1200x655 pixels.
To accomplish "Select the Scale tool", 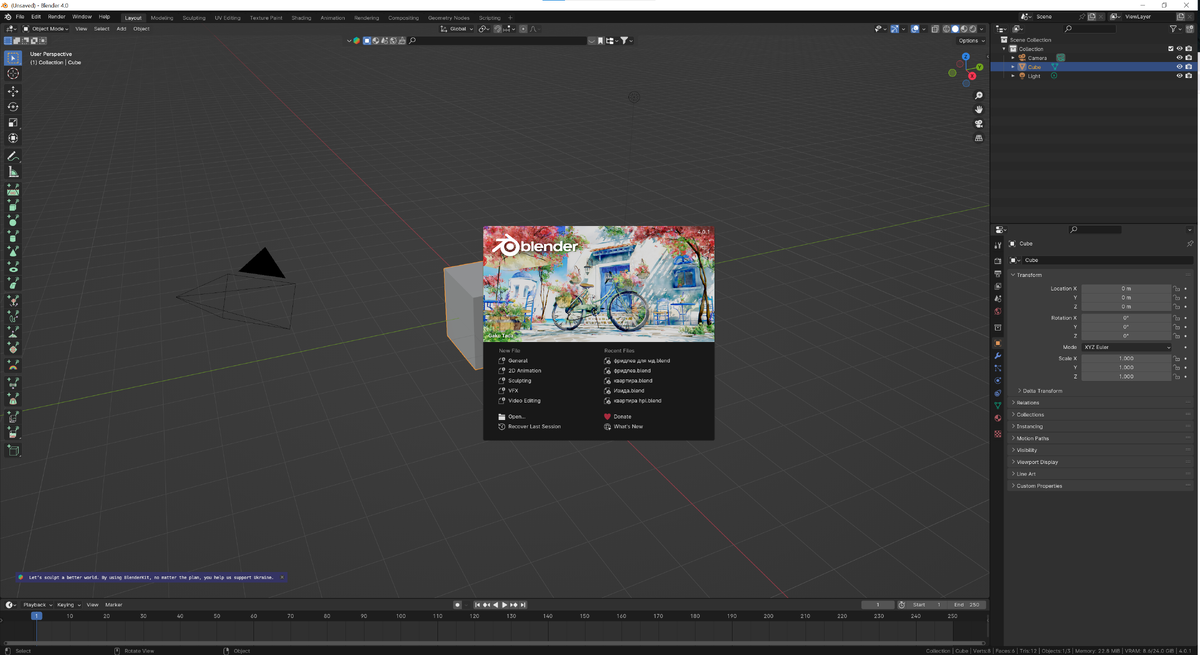I will (x=13, y=123).
